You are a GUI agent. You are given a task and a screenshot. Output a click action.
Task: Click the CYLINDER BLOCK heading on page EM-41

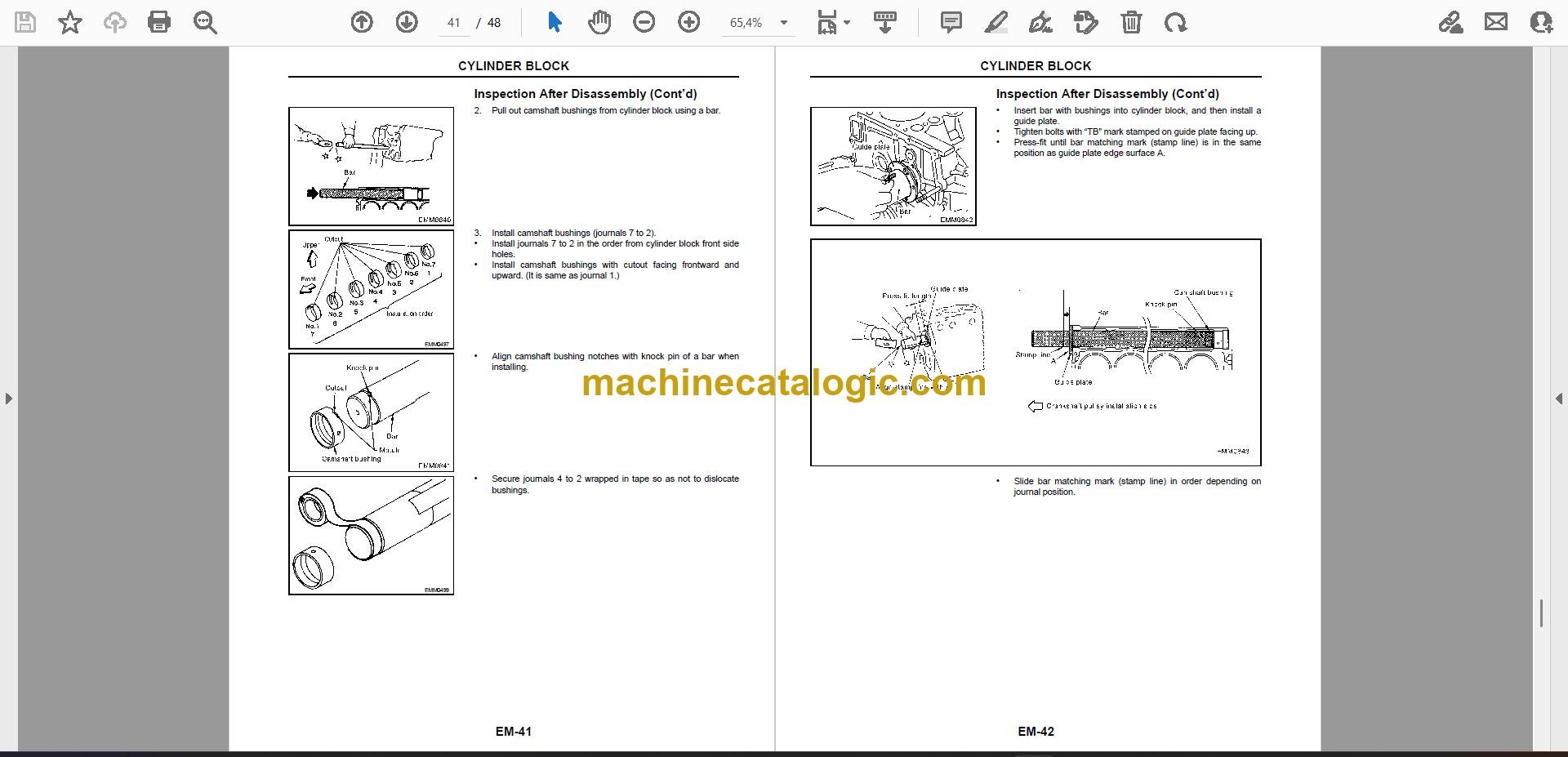tap(514, 66)
